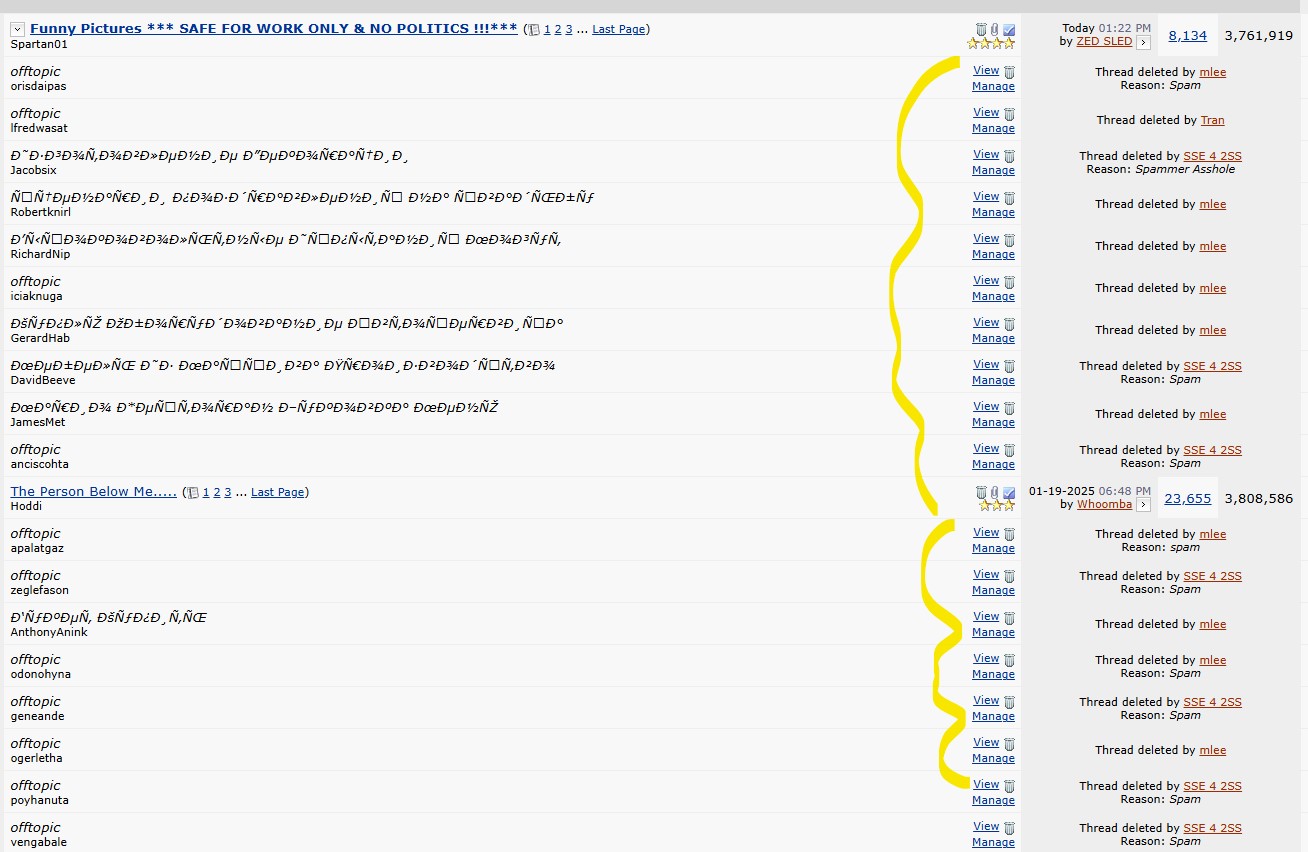Click the trash icon on Funny Pictures thread
The width and height of the screenshot is (1308, 852).
(981, 29)
